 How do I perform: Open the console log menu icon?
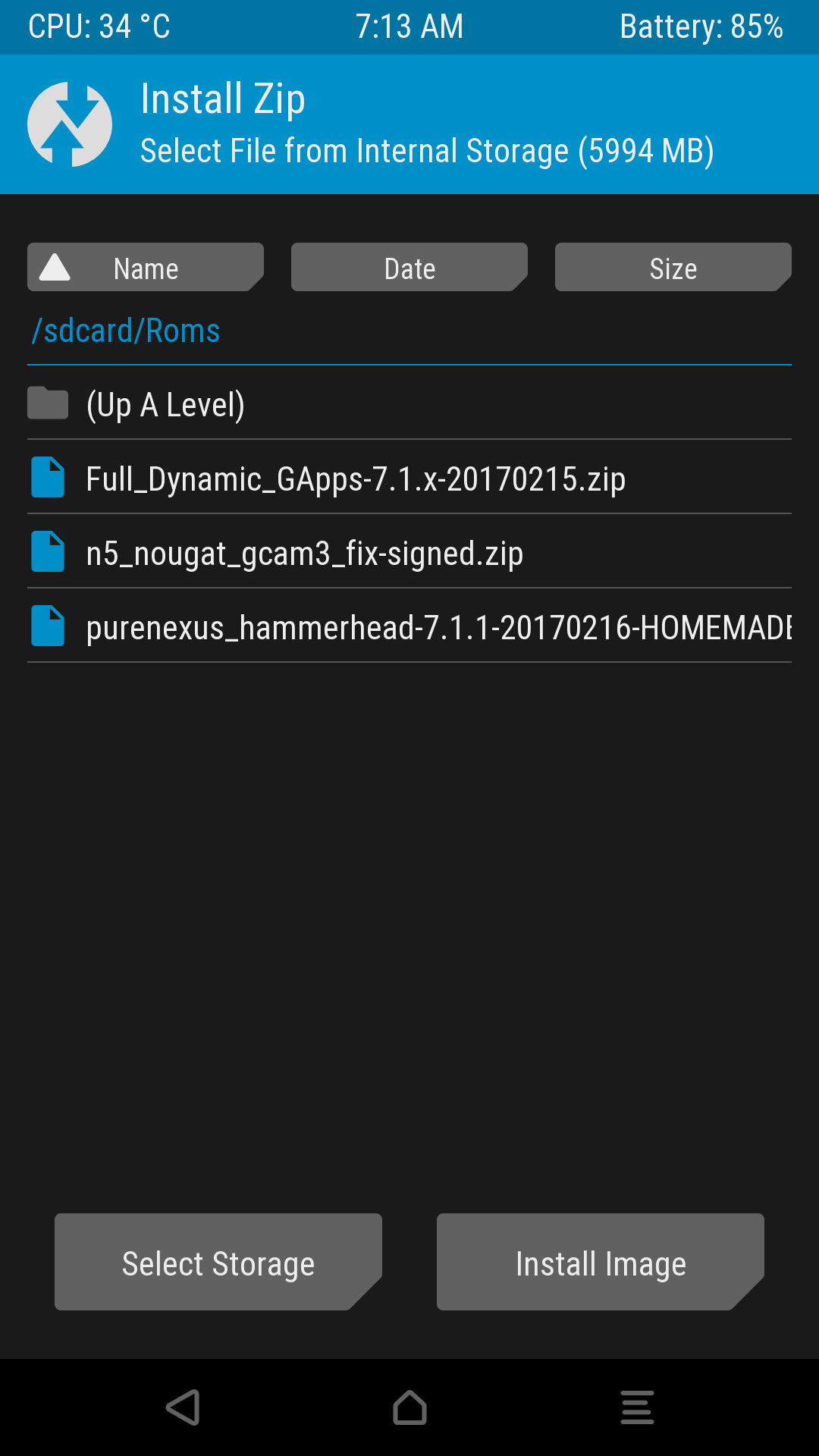tap(637, 1407)
